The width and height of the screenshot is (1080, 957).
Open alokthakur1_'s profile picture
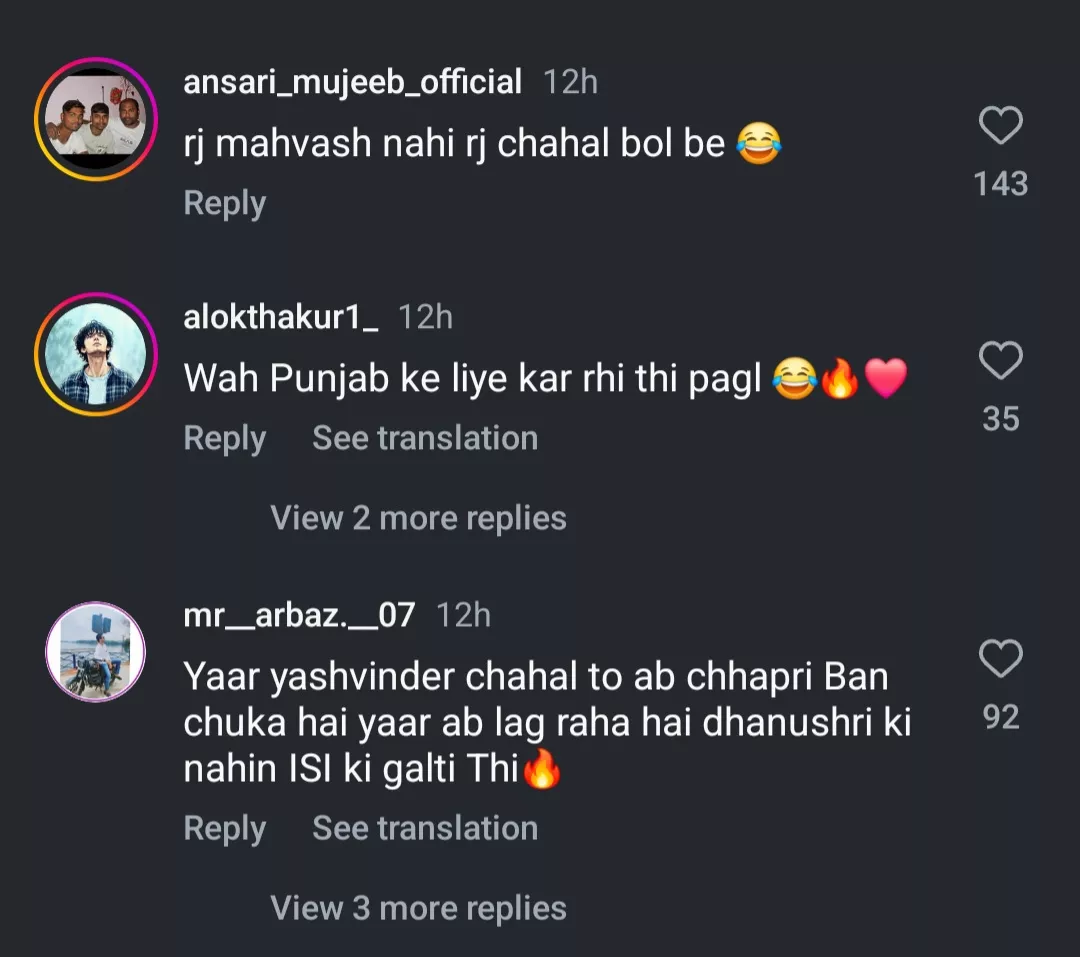(x=96, y=354)
